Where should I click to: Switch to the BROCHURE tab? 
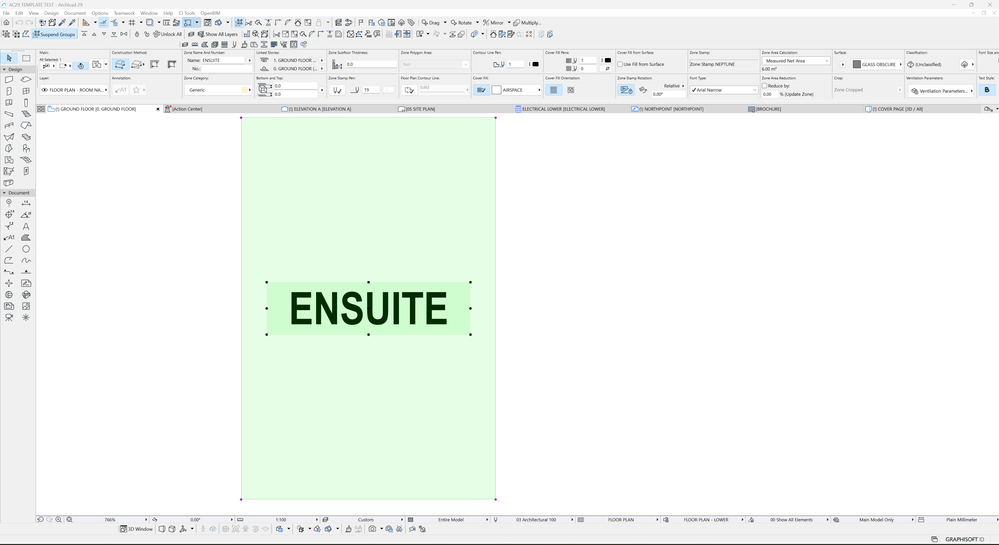tap(766, 109)
